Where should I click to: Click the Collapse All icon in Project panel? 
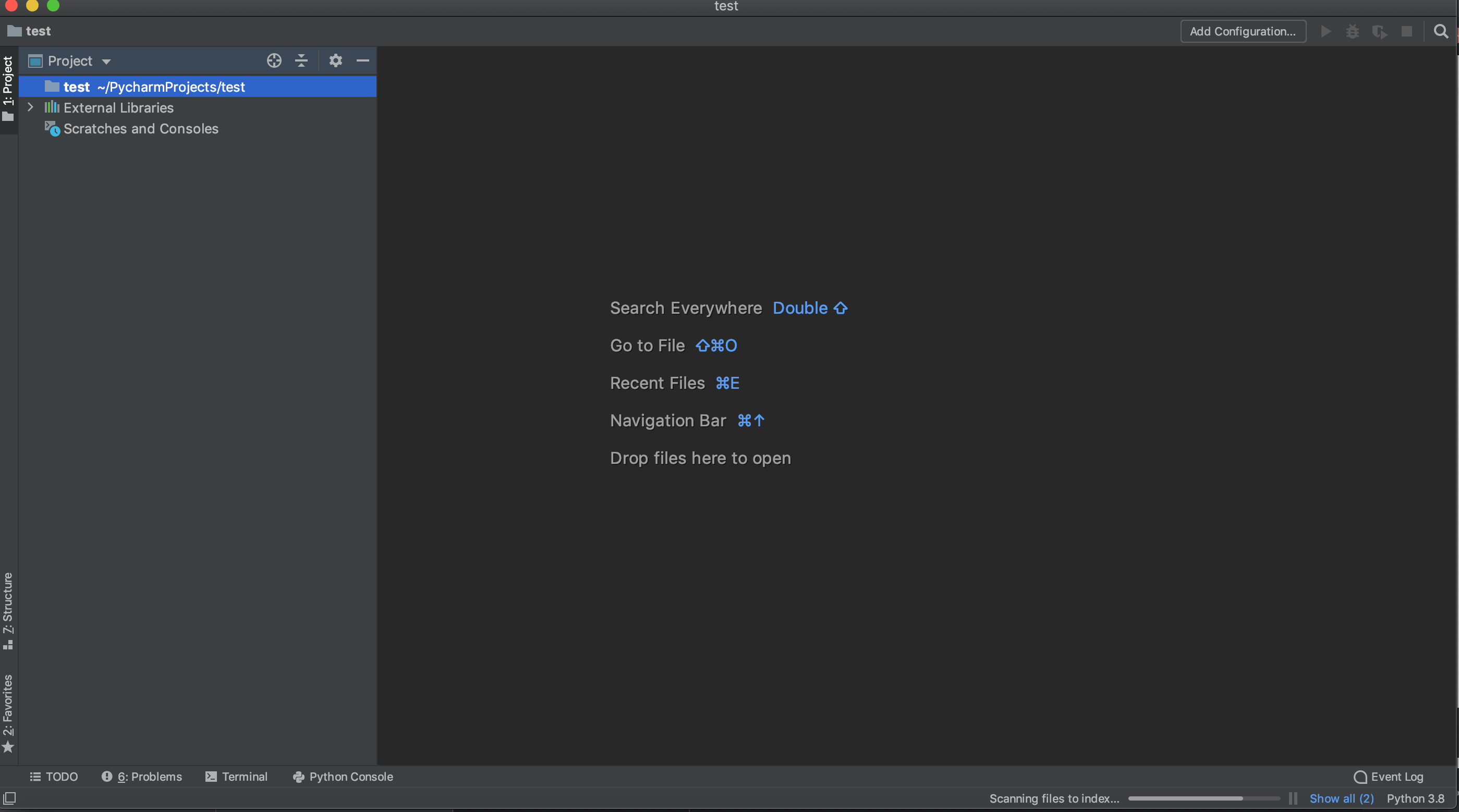[x=301, y=60]
